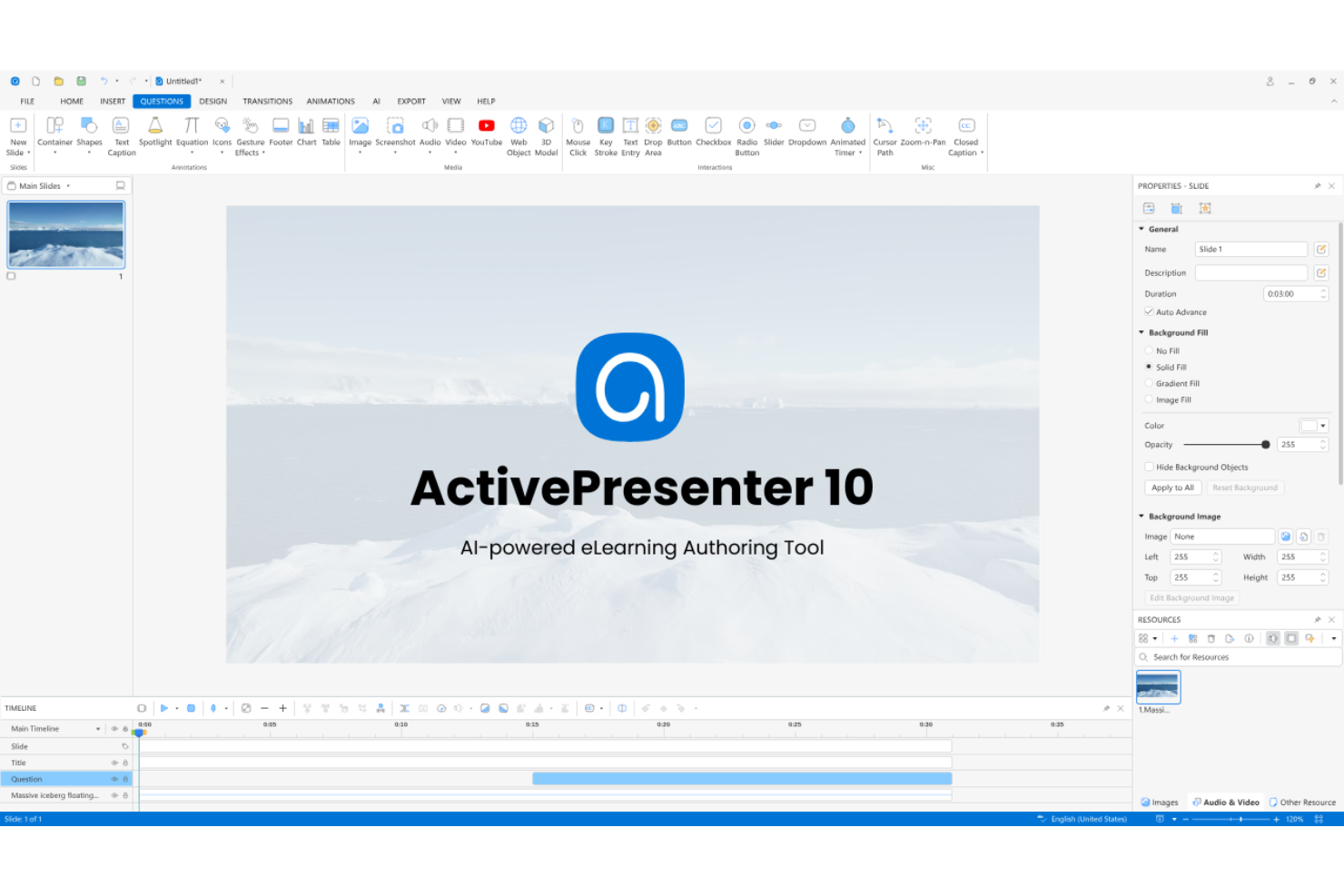Add a Footer to the slide
Viewport: 1344px width, 896px height.
[x=281, y=132]
